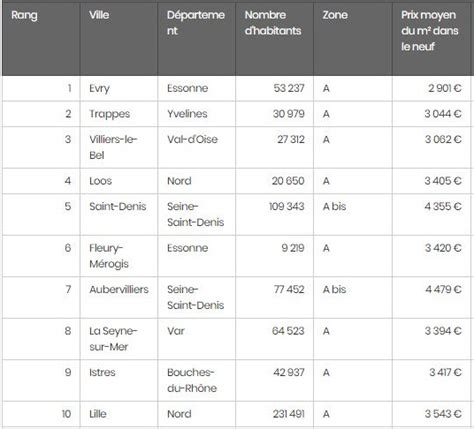
Task: Select the Prix moyen du m² header
Action: [429, 31]
